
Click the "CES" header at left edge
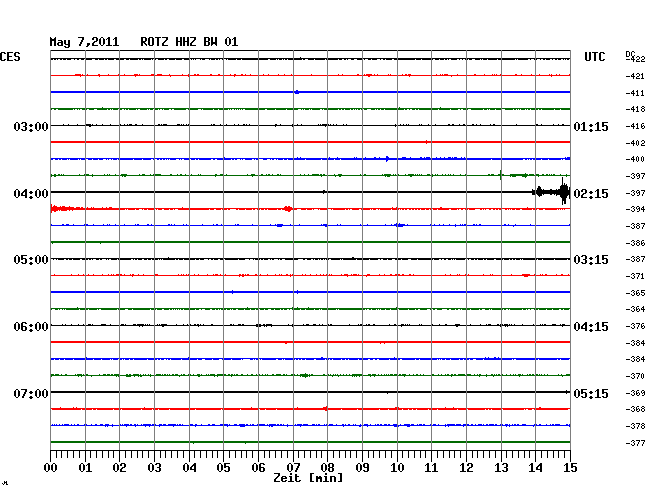coord(10,57)
